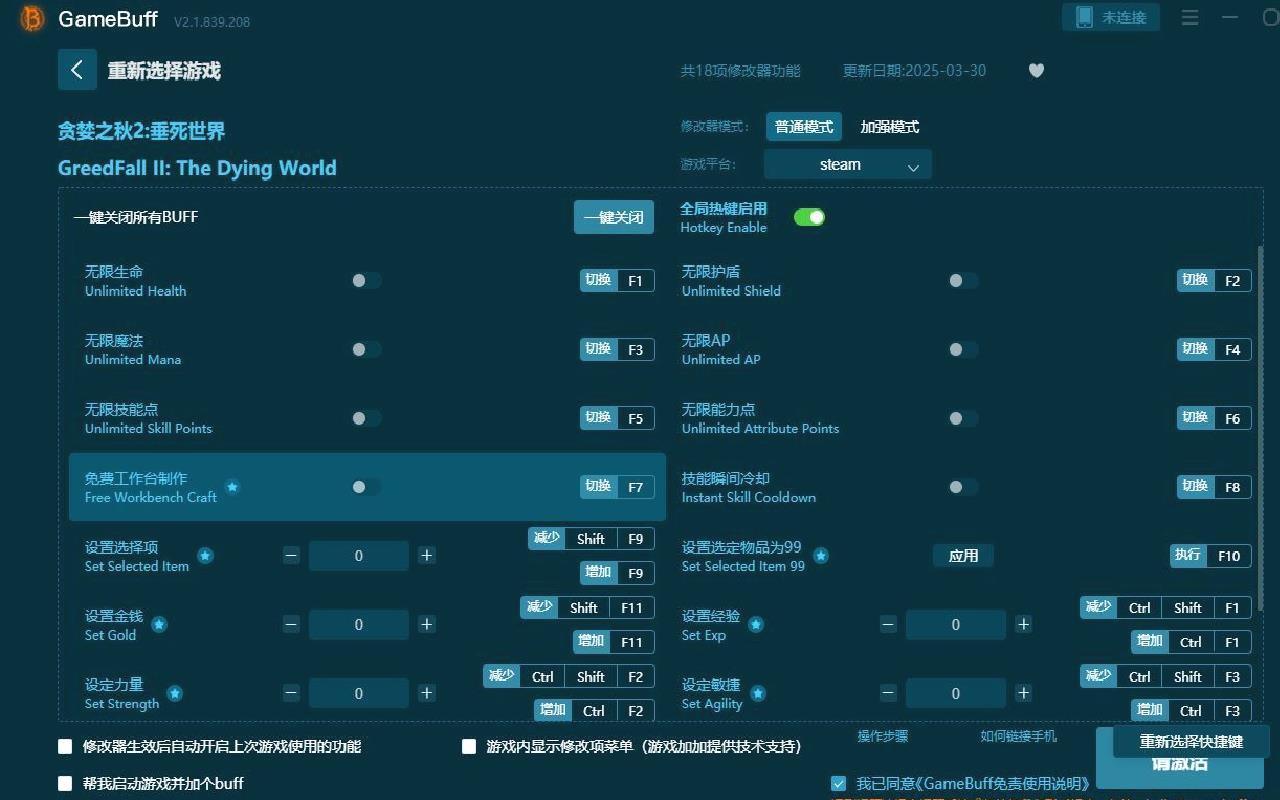The image size is (1280, 800).
Task: Go back with the arrow button
Action: (77, 70)
